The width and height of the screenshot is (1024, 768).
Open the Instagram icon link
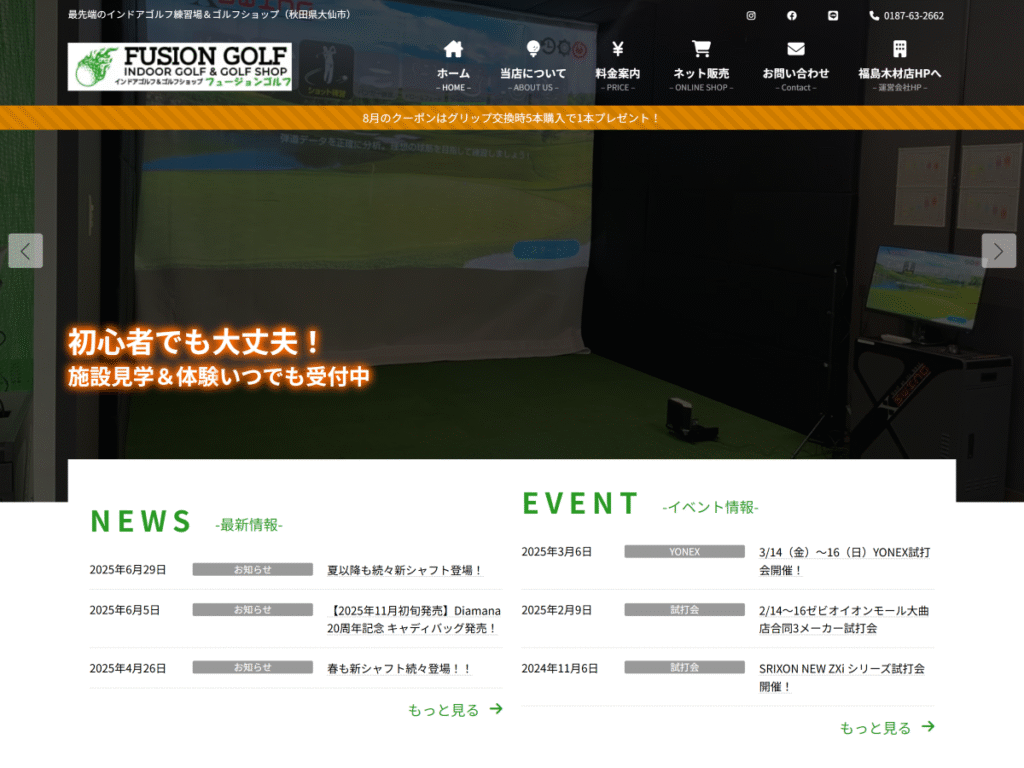tap(751, 16)
